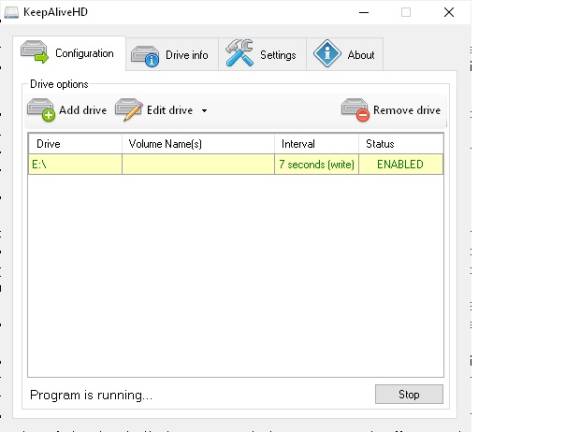This screenshot has width=580, height=432.
Task: Sort by the Interval column header
Action: tap(316, 144)
